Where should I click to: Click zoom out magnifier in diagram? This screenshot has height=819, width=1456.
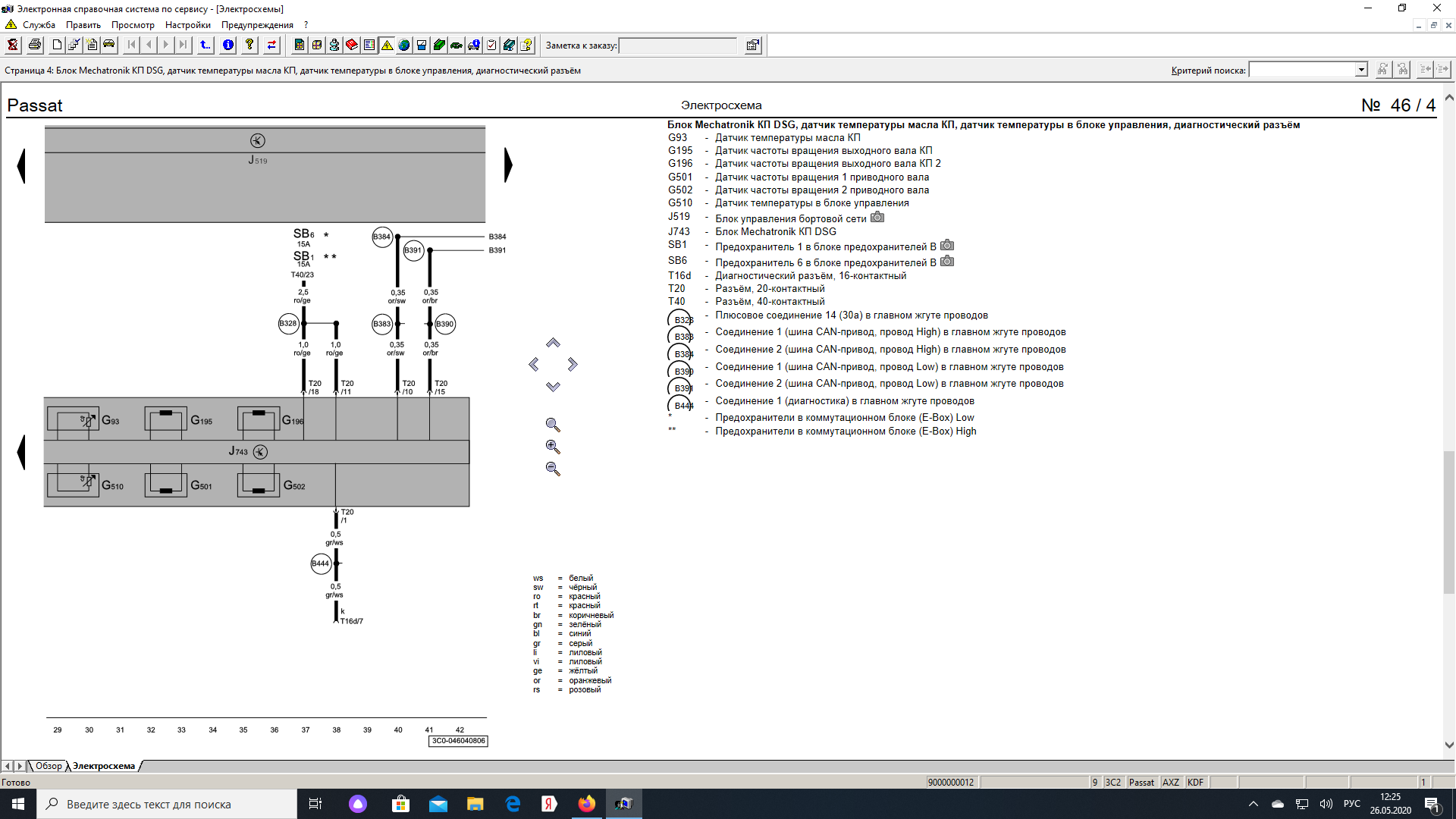(553, 469)
